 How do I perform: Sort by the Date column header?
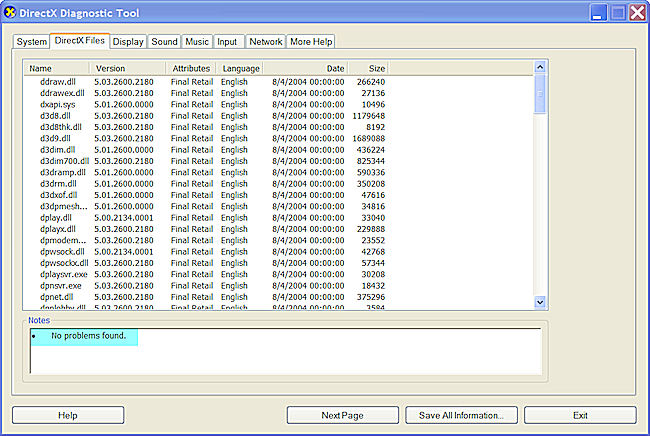pos(306,68)
